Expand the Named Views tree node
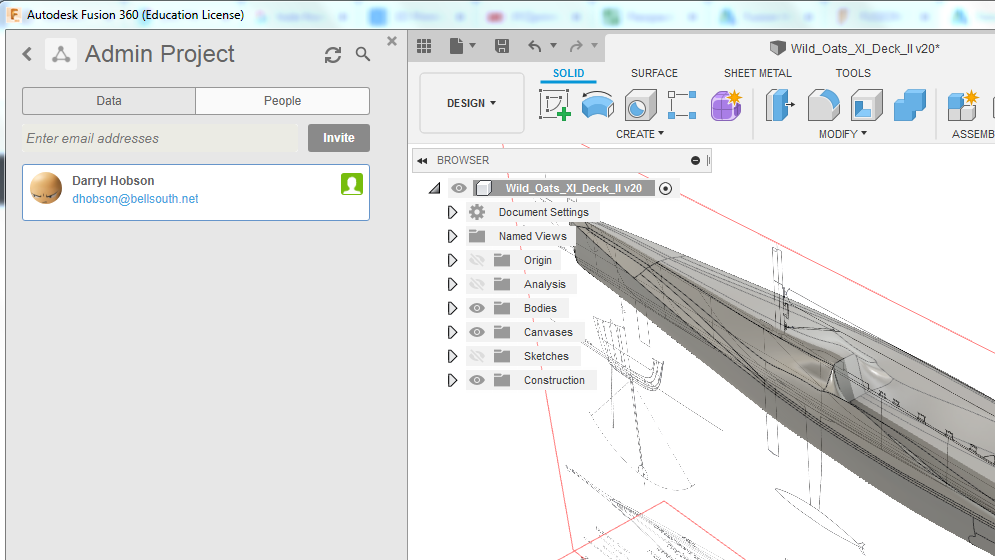 (452, 236)
